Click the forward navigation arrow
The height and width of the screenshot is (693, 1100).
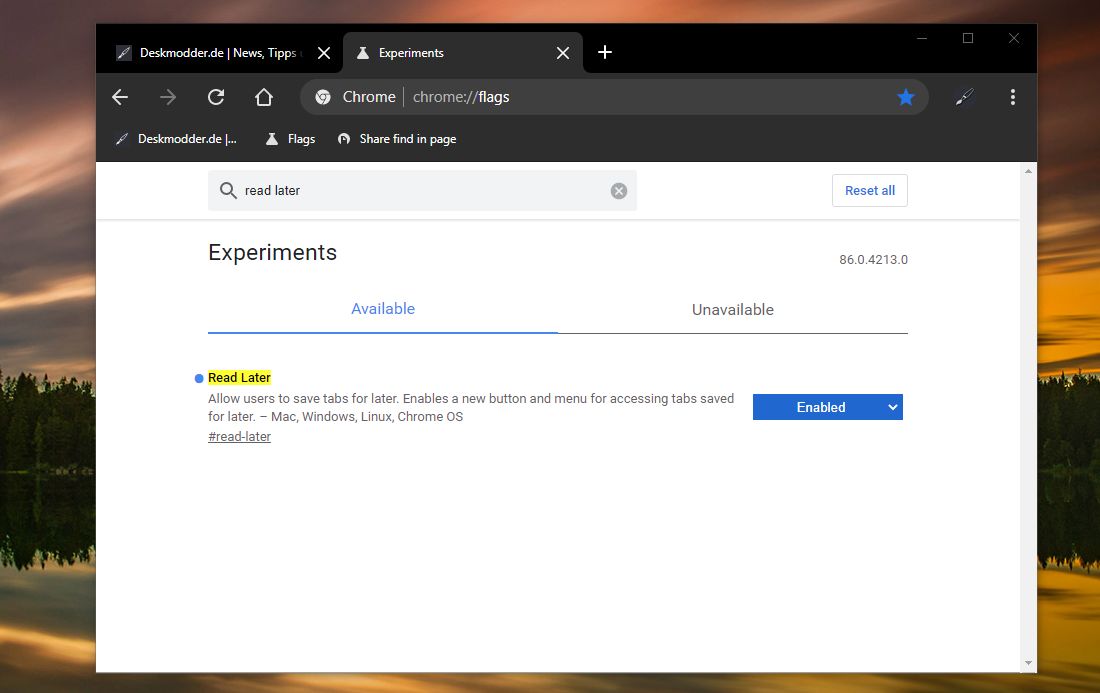tap(168, 97)
